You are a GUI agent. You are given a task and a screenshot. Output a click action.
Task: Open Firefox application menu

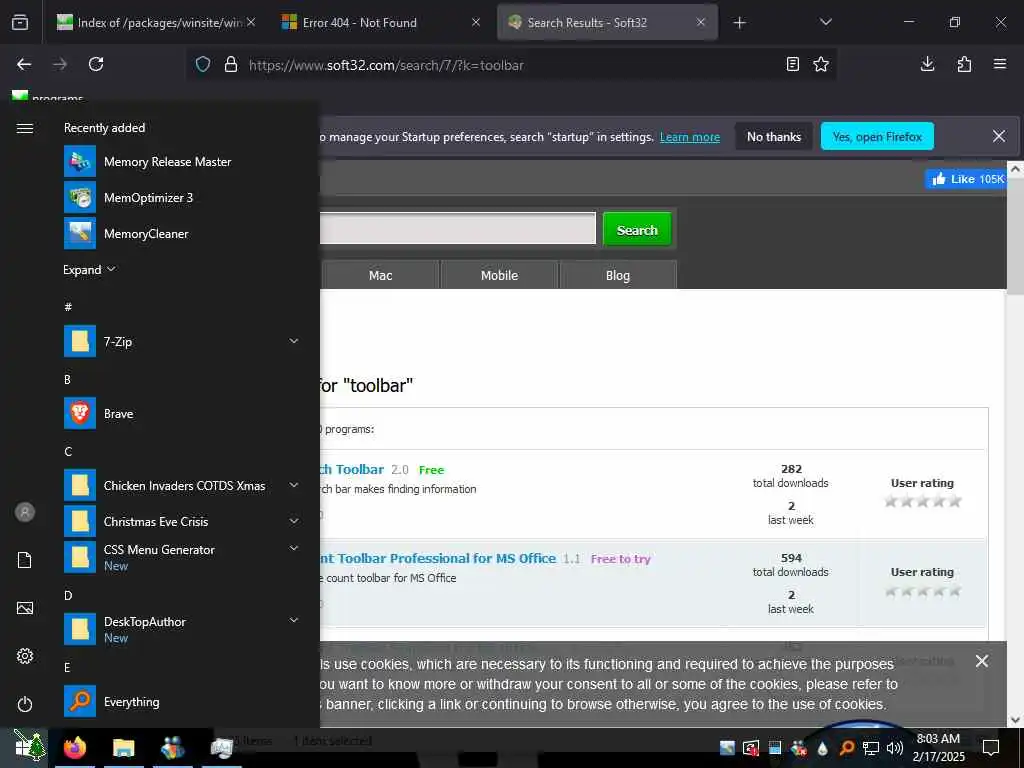pyautogui.click(x=1000, y=64)
